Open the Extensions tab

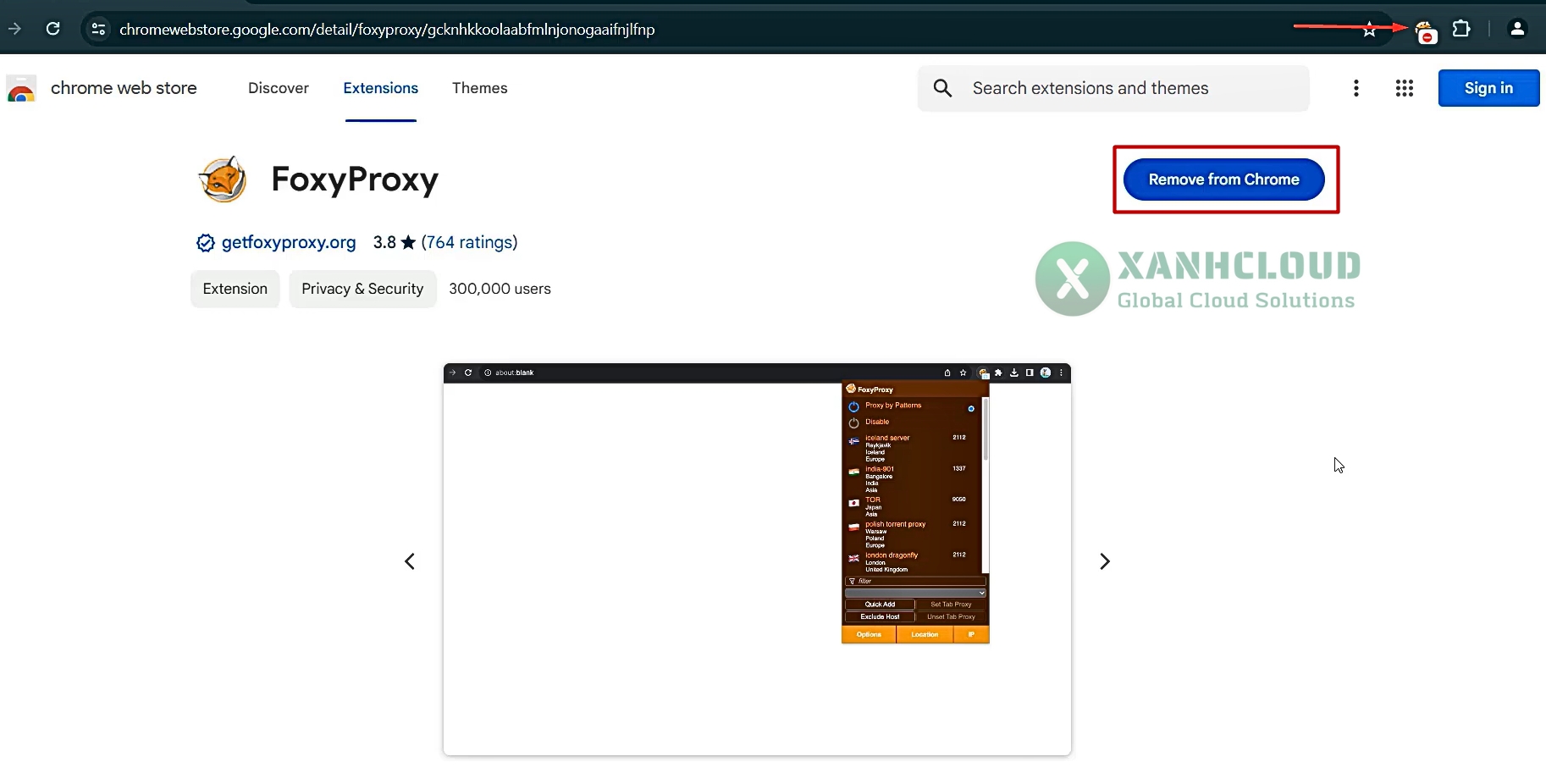(380, 88)
